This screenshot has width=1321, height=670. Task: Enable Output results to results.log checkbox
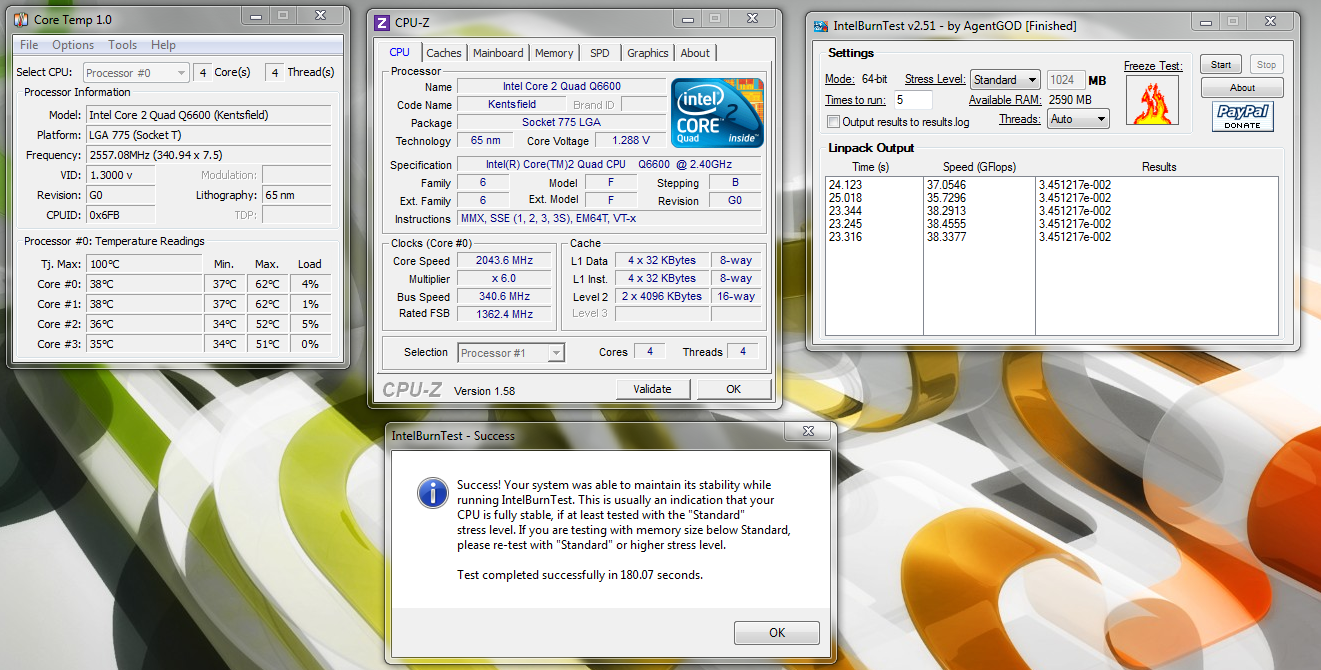[834, 122]
